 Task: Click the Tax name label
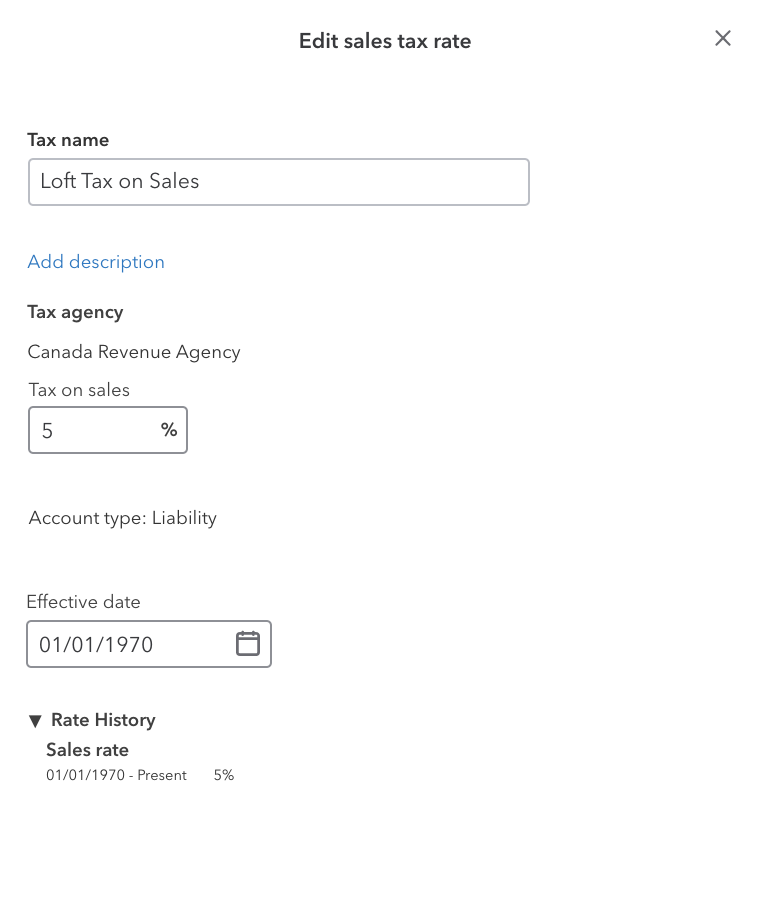[x=68, y=140]
